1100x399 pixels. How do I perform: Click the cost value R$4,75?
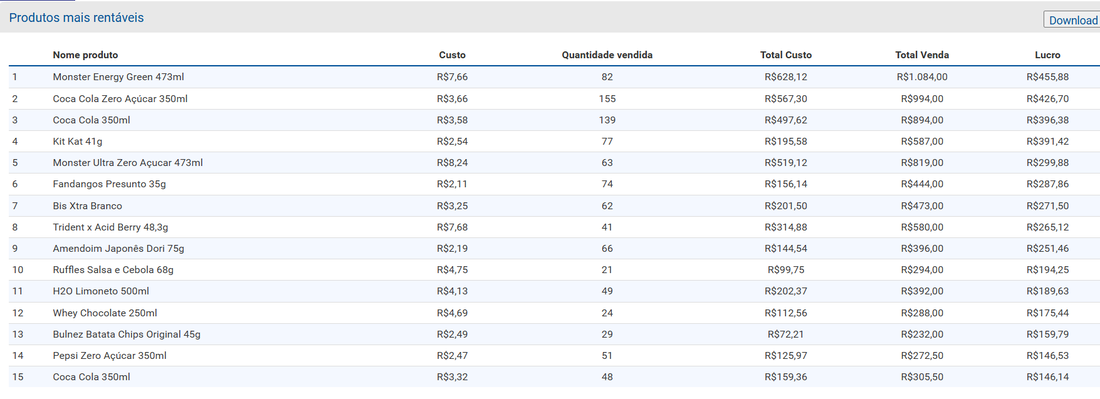point(452,270)
